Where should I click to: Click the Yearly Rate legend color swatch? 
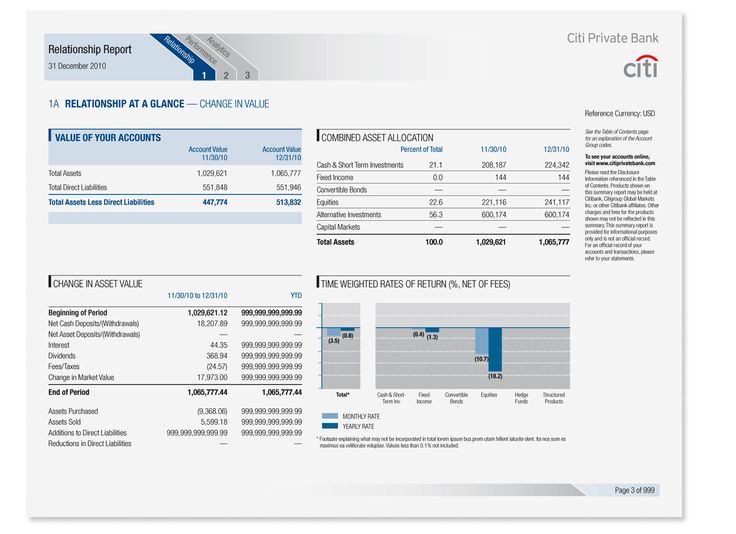tap(330, 426)
